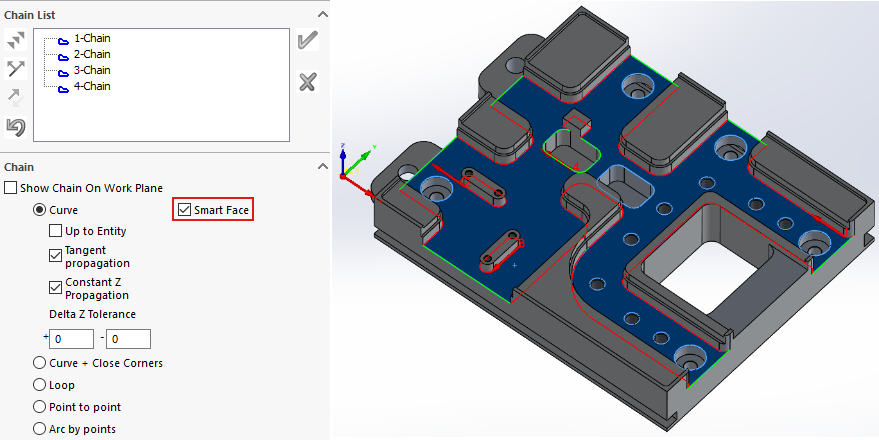Select 2-Chain in the chain list

point(92,54)
